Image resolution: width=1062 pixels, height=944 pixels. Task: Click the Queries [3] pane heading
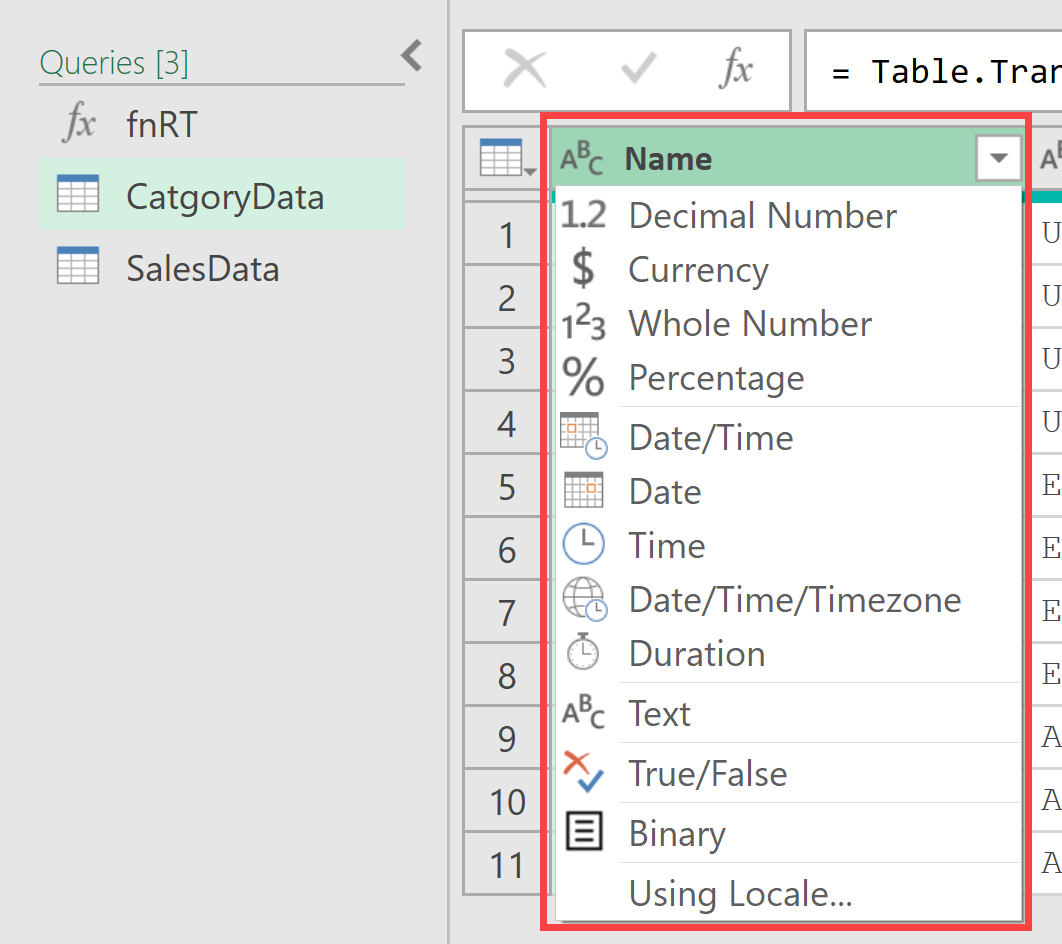114,63
